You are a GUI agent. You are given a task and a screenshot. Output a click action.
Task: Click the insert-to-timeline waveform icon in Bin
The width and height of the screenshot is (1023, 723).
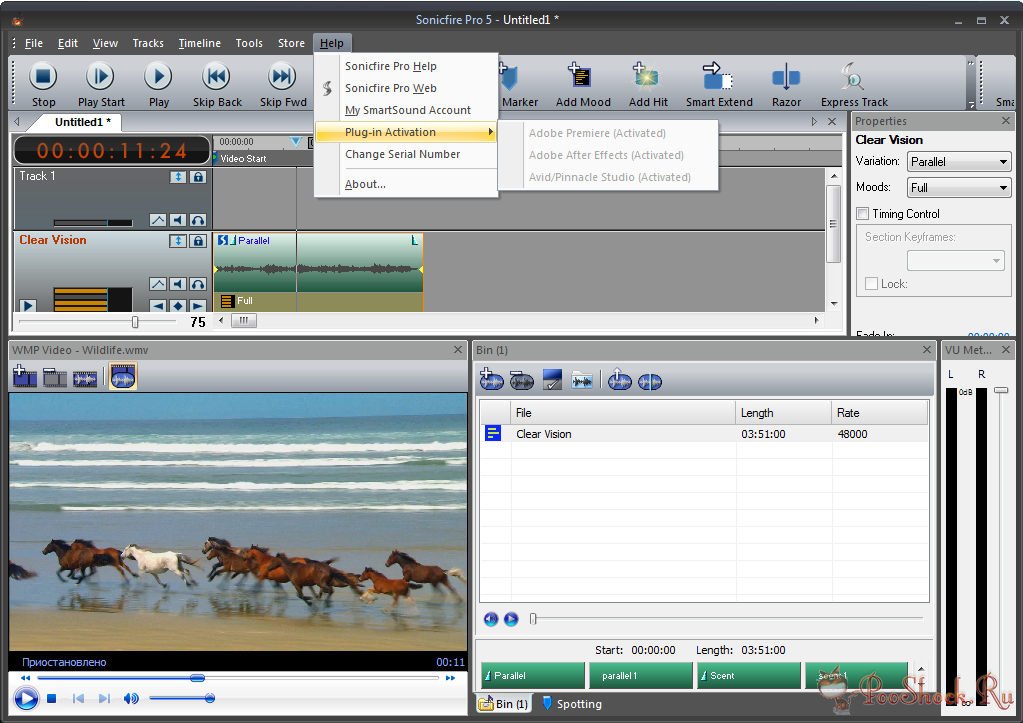click(619, 379)
